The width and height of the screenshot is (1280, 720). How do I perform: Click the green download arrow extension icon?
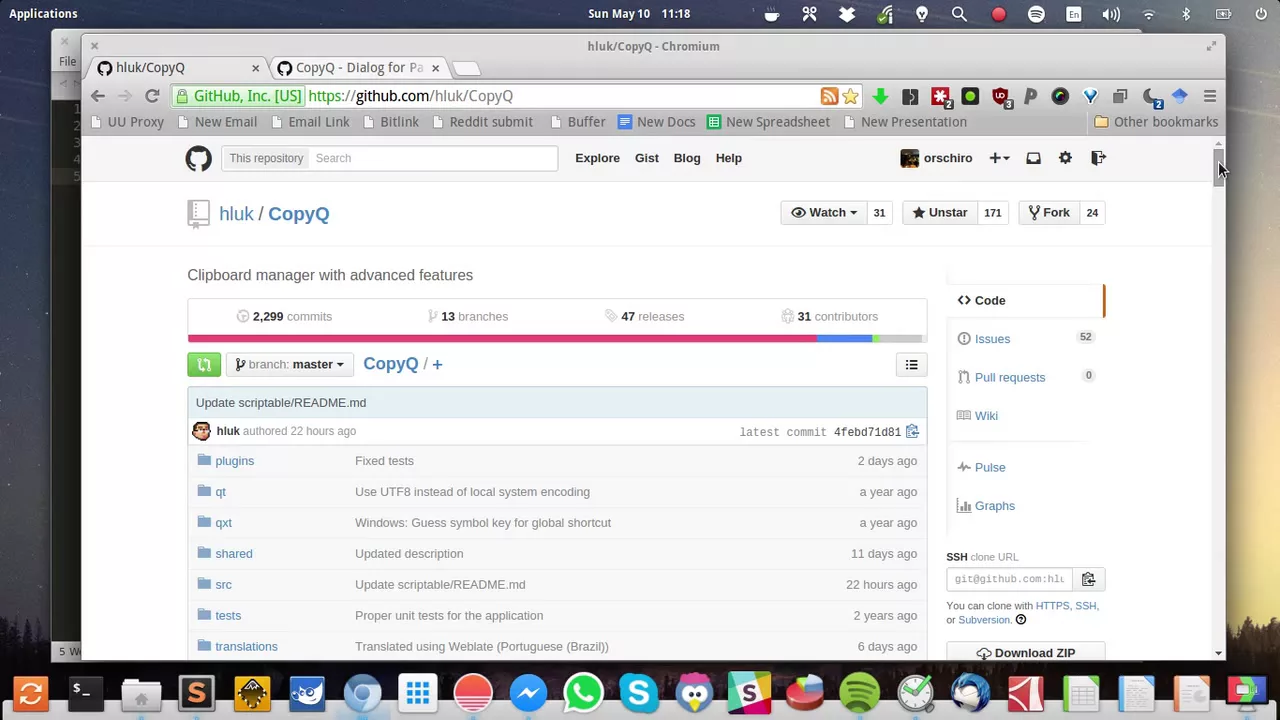[x=880, y=96]
